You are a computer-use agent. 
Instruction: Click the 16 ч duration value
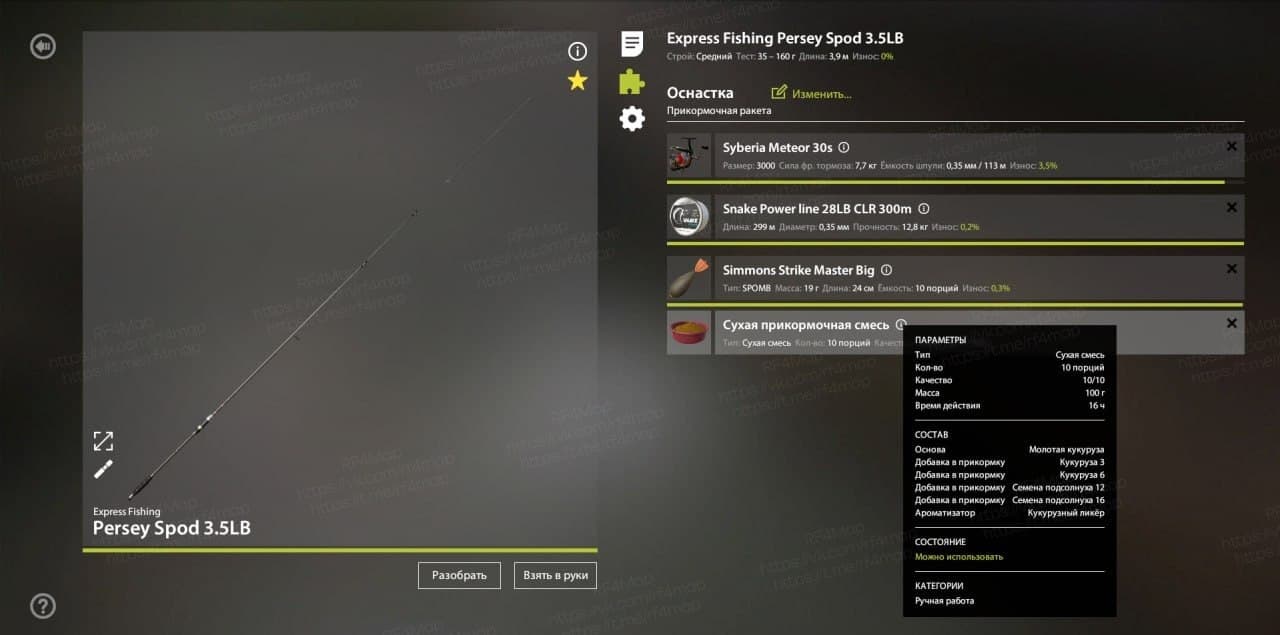(x=1096, y=406)
